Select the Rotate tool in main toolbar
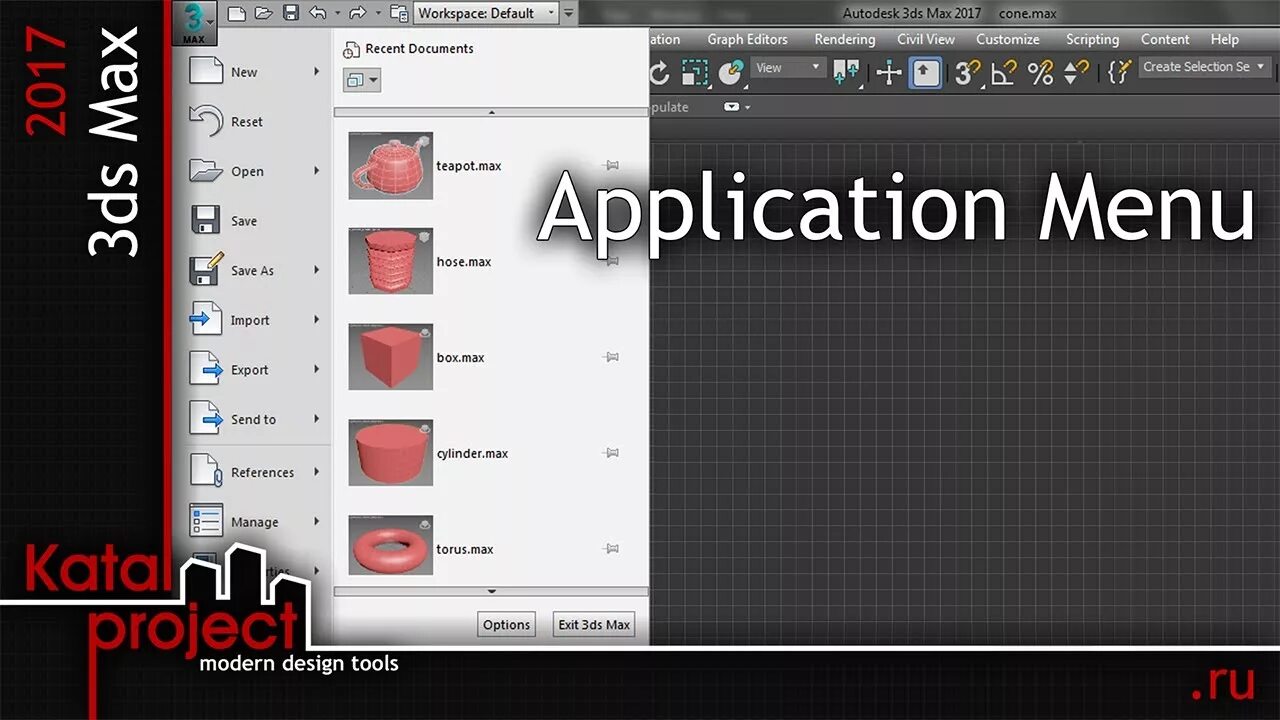Screen dimensions: 1280x720 coord(659,72)
